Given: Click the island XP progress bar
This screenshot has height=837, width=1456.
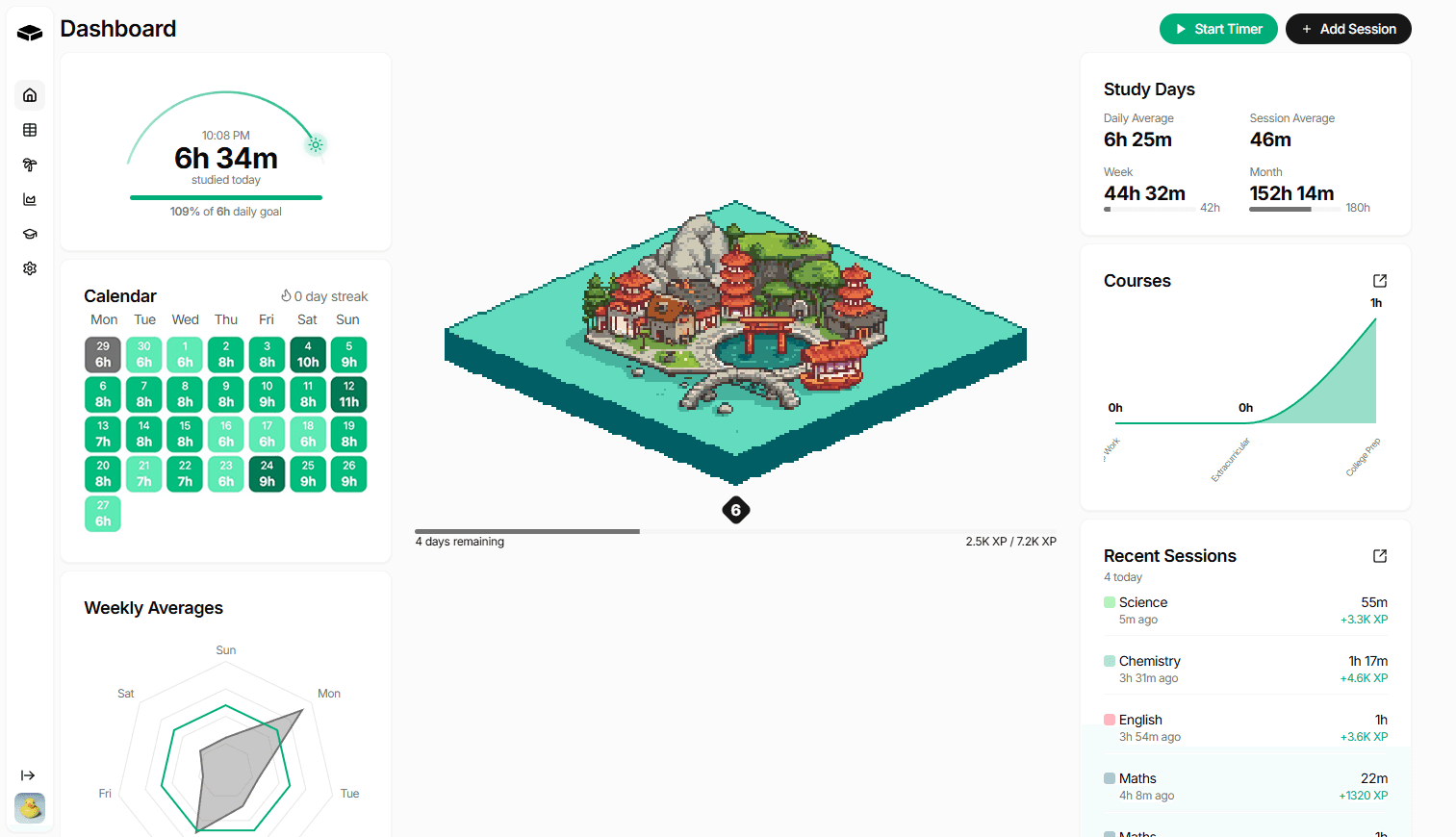Looking at the screenshot, I should (735, 531).
